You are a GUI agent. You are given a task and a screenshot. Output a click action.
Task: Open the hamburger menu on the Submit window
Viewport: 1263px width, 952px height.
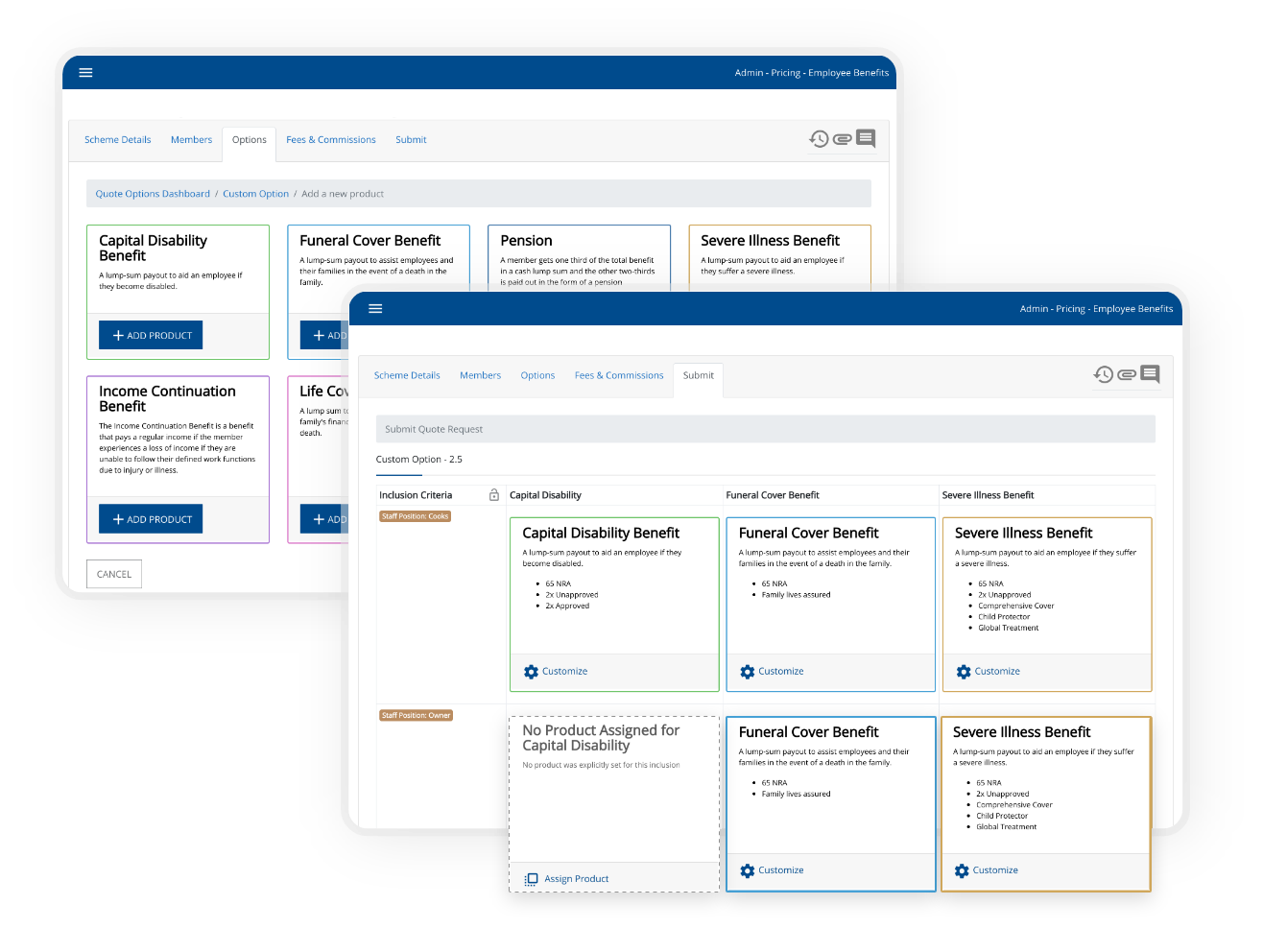375,308
